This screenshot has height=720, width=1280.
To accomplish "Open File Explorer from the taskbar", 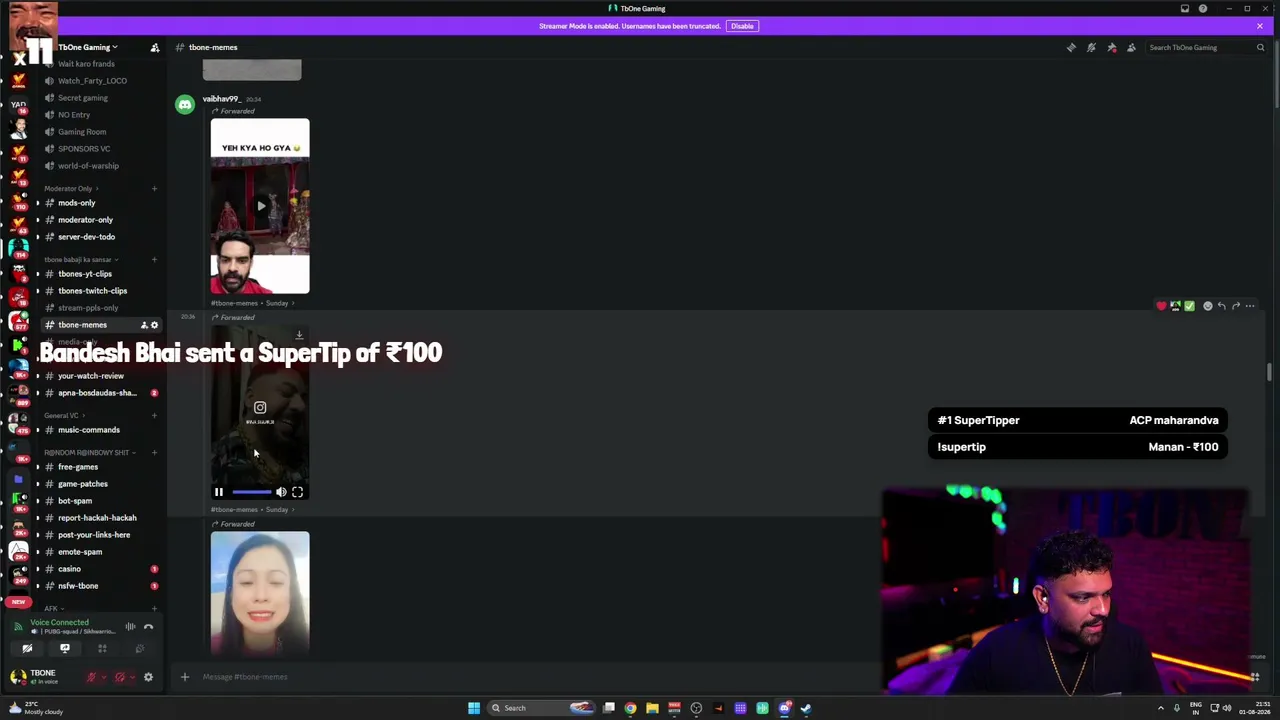I will click(x=652, y=708).
